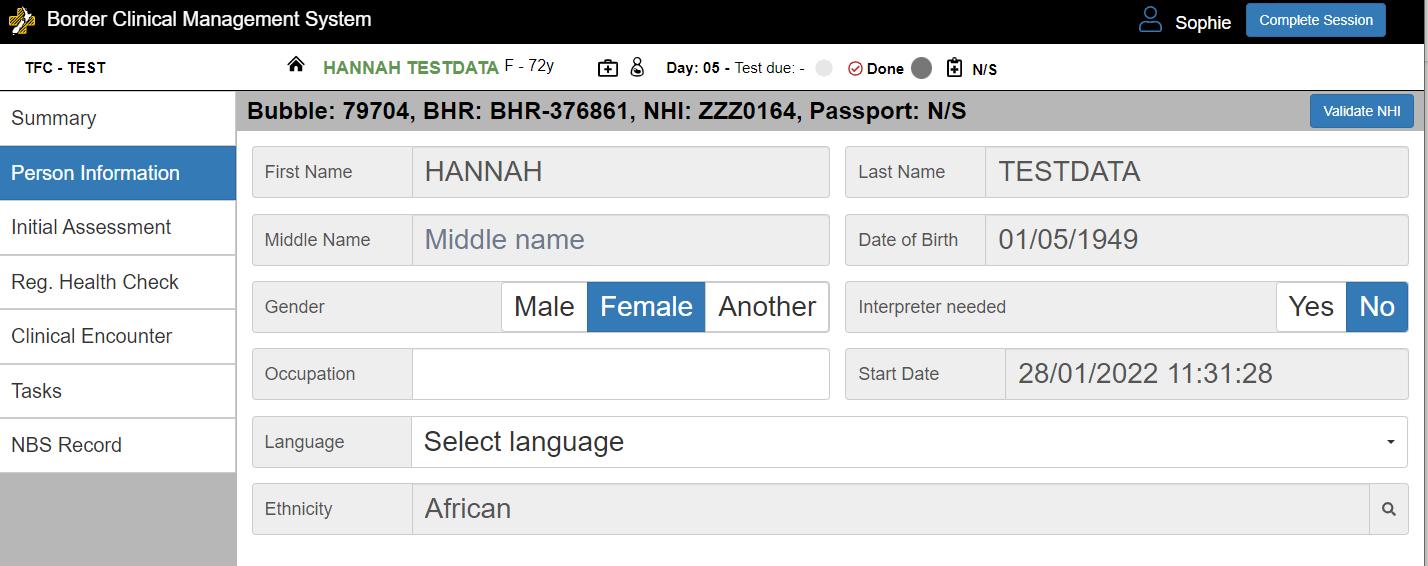Image resolution: width=1428 pixels, height=566 pixels.
Task: Click the medical kit icon in header
Action: coord(608,68)
